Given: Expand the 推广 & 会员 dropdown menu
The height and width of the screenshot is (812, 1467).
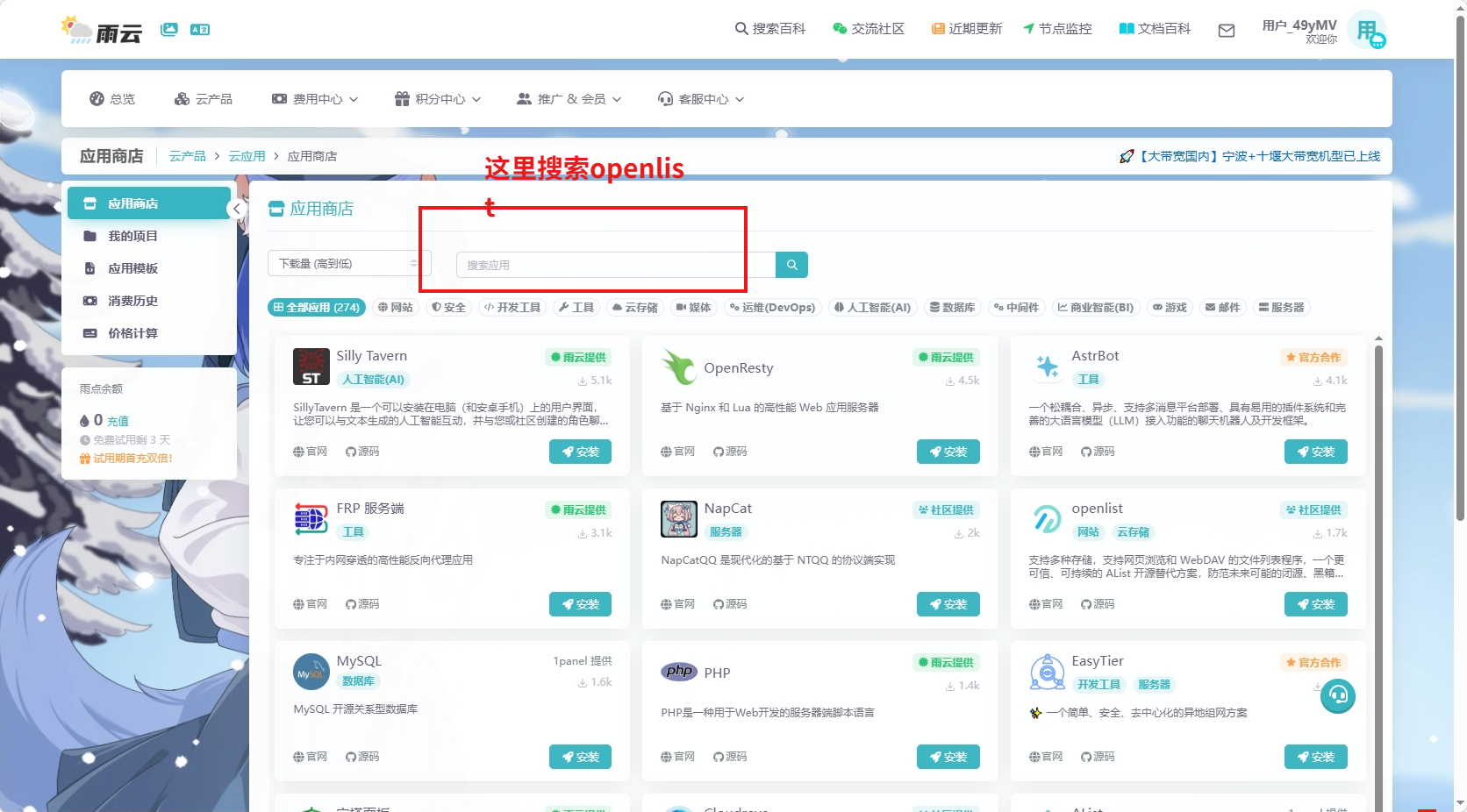Looking at the screenshot, I should click(569, 99).
